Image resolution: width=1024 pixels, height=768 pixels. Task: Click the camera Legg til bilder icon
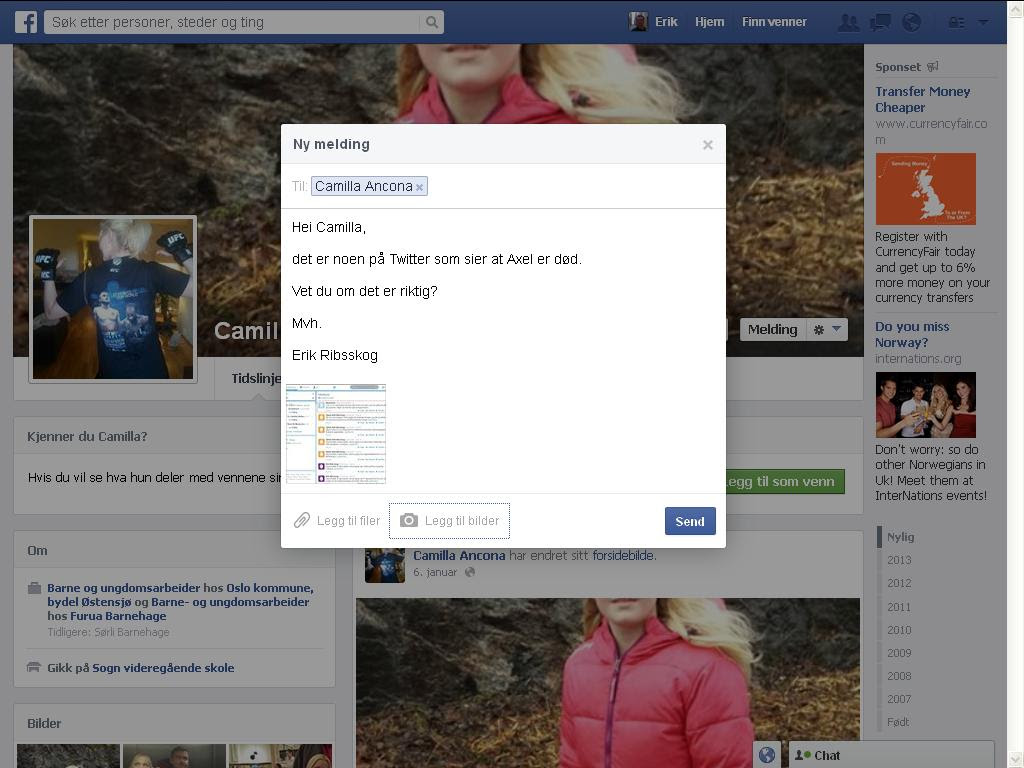[x=409, y=520]
